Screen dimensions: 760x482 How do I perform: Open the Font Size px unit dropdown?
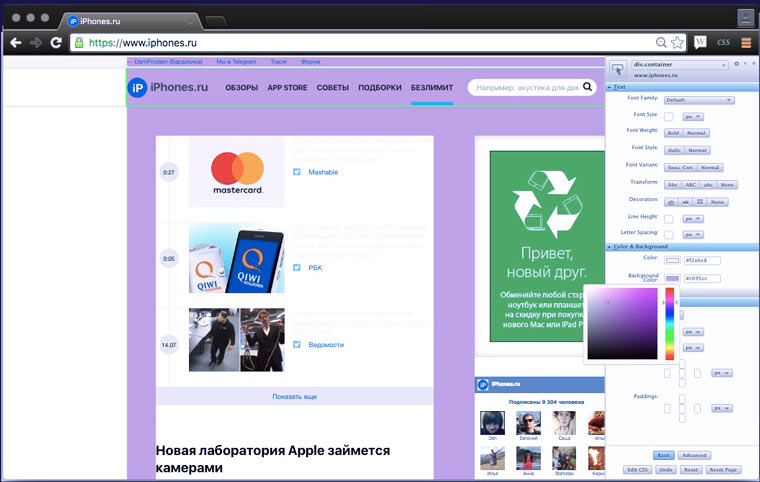click(x=693, y=117)
